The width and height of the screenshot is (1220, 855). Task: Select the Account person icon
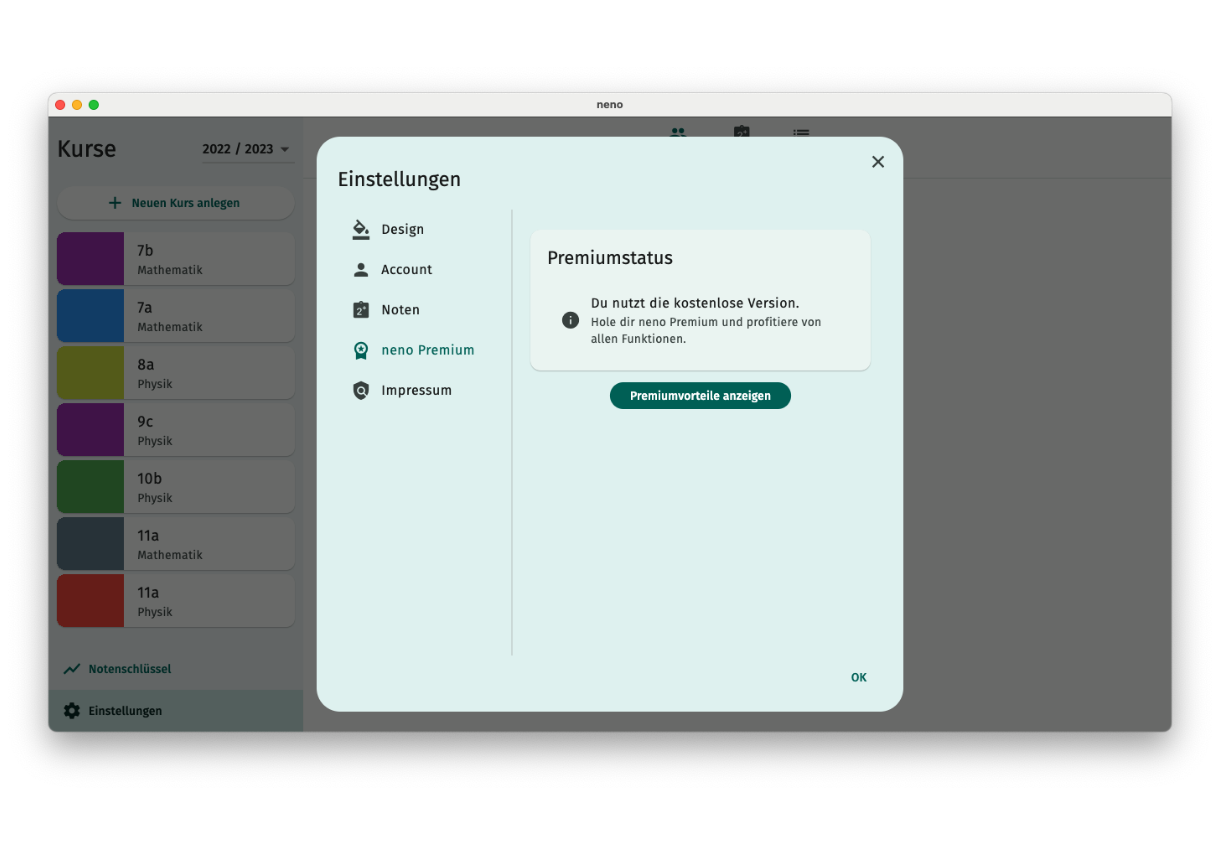(361, 270)
